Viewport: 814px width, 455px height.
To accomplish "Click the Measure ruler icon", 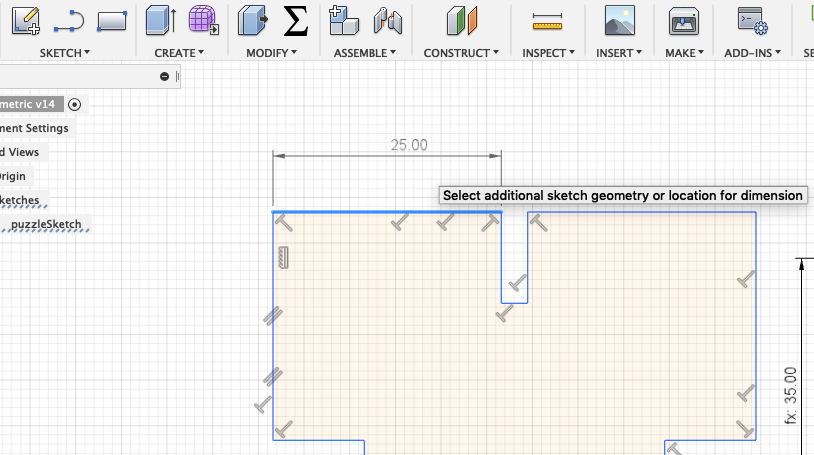I will click(x=547, y=22).
